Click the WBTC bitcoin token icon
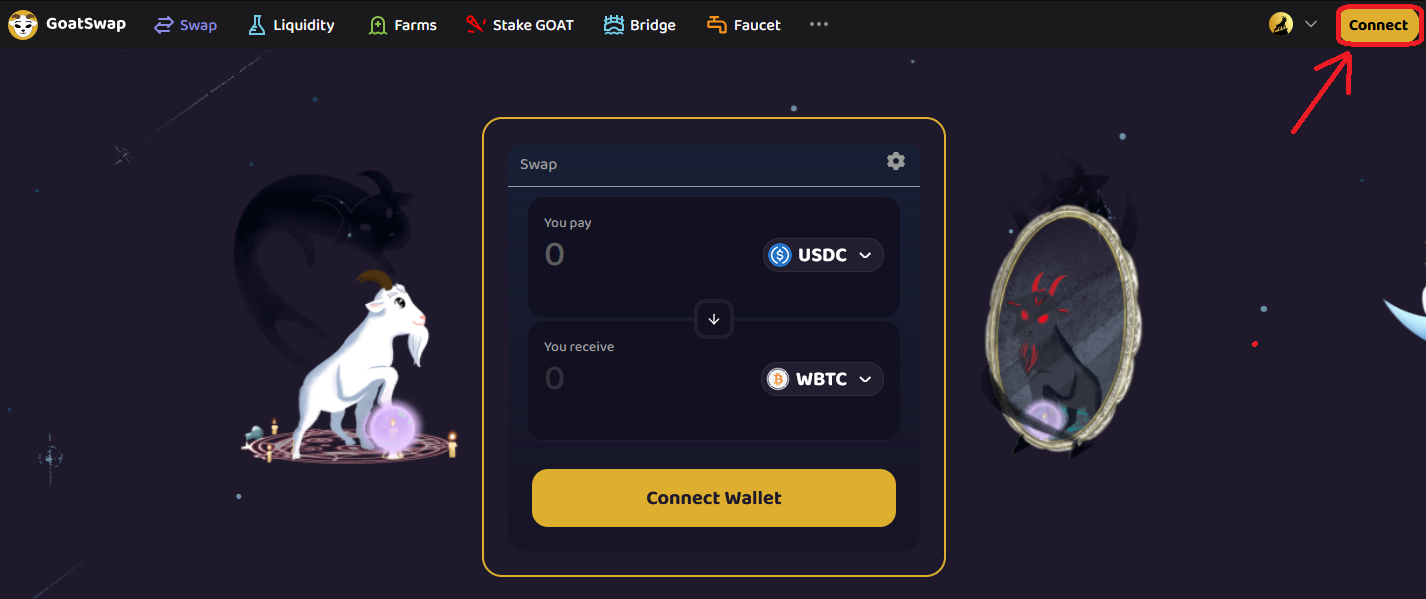This screenshot has width=1426, height=599. 778,379
